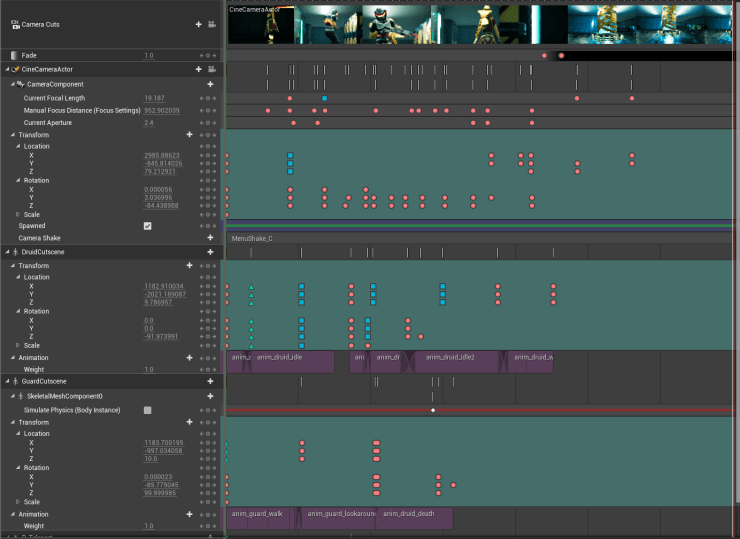This screenshot has height=539, width=740.
Task: Add a track to CameraComponent with plus icon
Action: coord(210,85)
